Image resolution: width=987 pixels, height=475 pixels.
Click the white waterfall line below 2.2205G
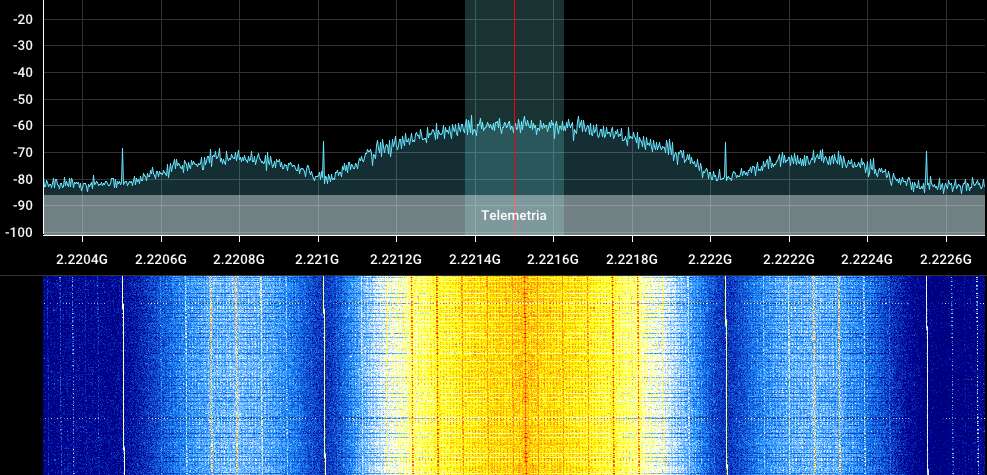pyautogui.click(x=123, y=380)
